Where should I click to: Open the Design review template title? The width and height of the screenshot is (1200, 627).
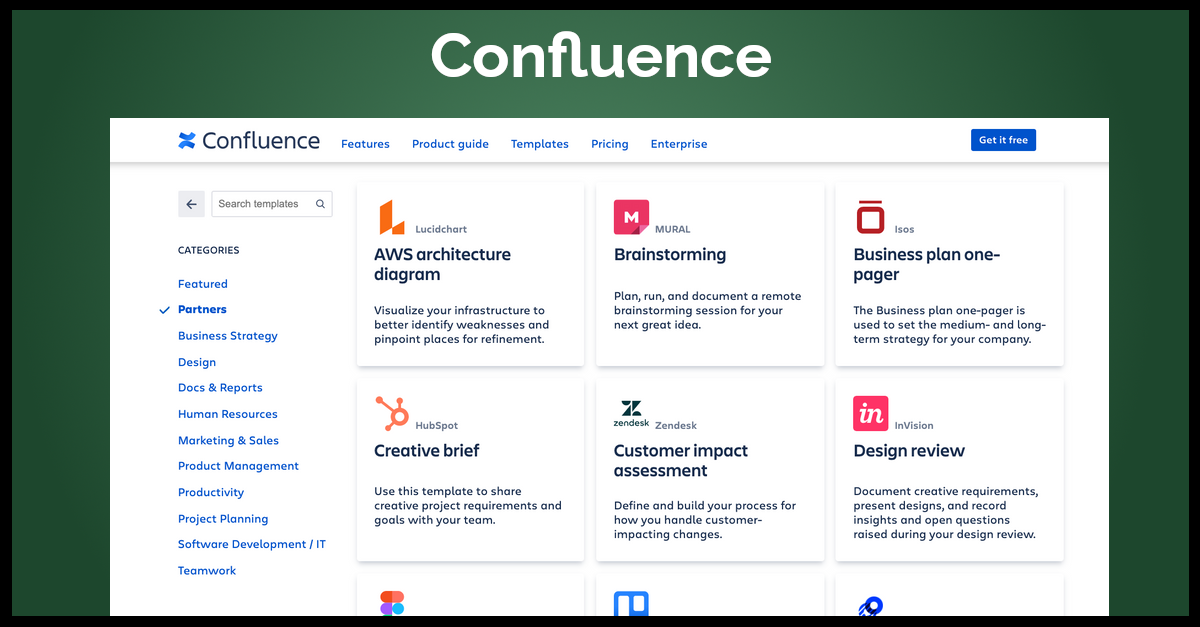(909, 451)
